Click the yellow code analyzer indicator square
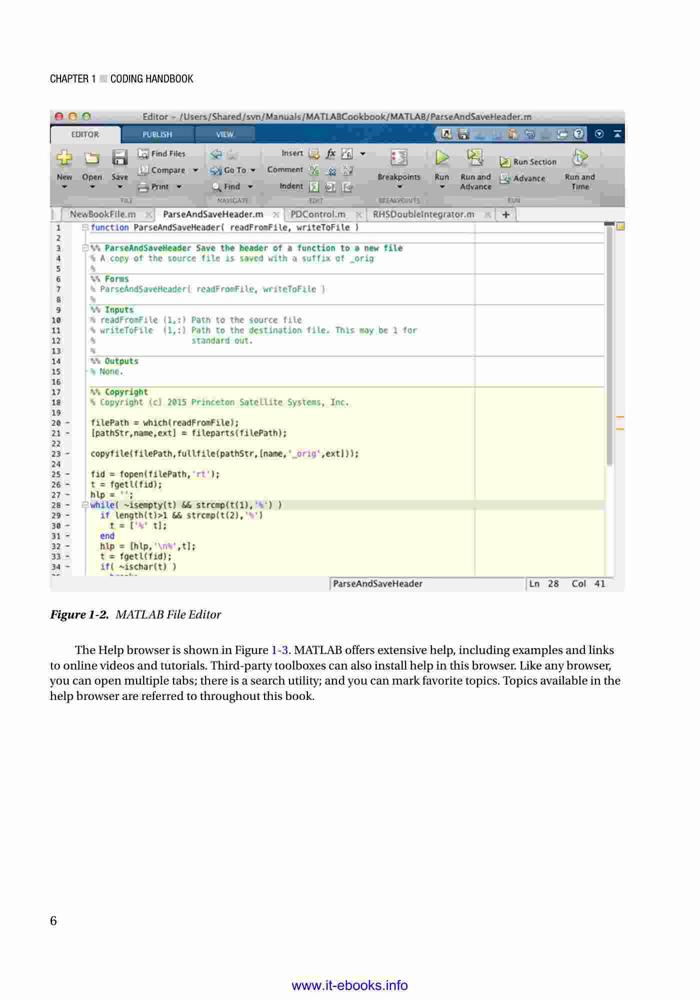700x1000 pixels. click(620, 226)
